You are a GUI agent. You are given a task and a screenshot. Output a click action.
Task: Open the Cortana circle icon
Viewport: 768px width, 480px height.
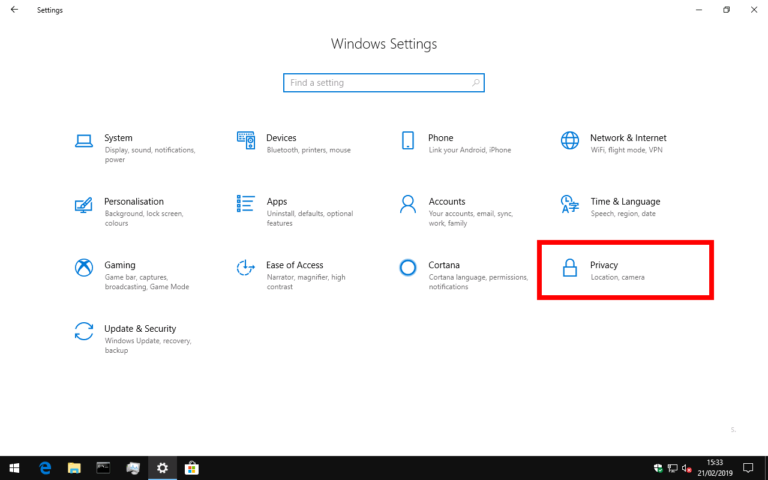coord(408,268)
